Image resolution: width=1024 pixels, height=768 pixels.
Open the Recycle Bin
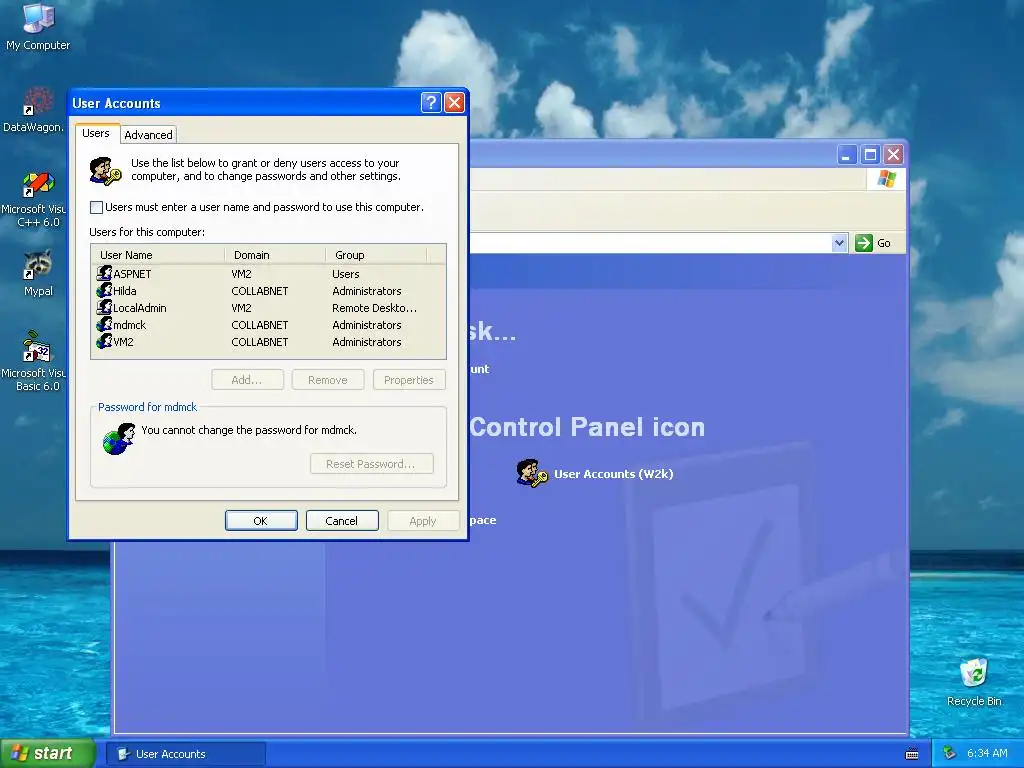(974, 682)
